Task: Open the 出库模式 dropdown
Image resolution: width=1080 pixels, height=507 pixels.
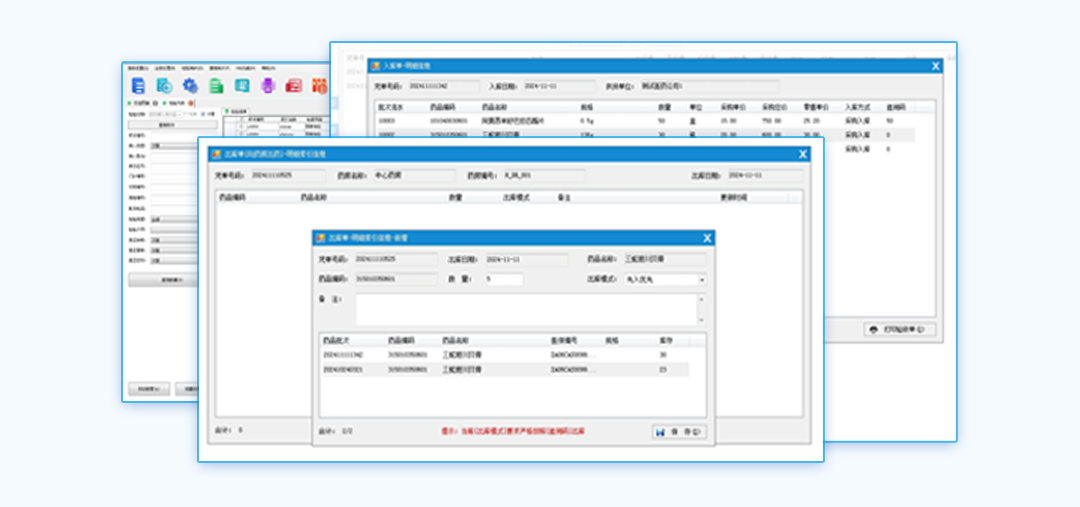Action: tap(700, 280)
